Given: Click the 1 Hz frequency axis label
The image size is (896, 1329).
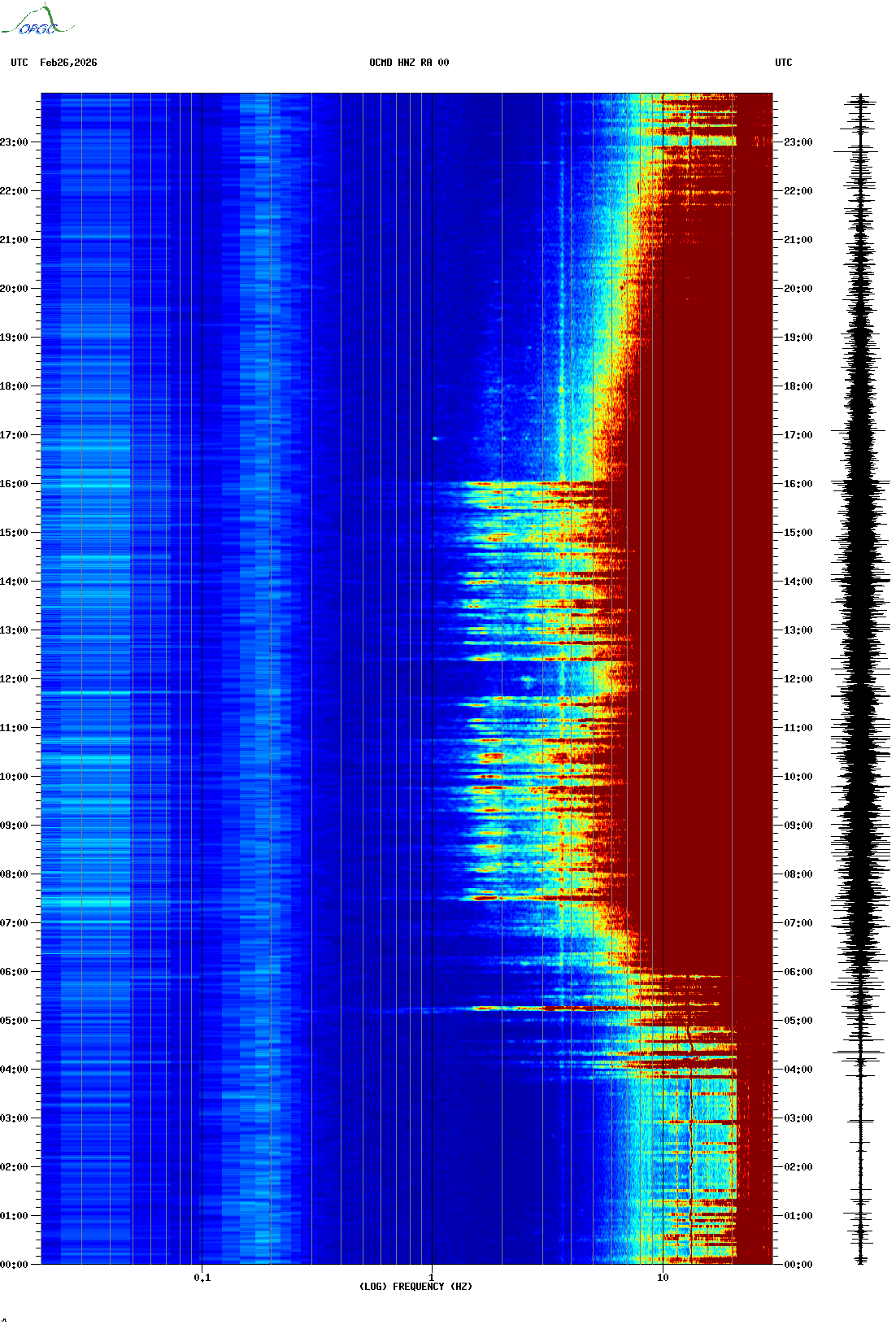Looking at the screenshot, I should (432, 1278).
